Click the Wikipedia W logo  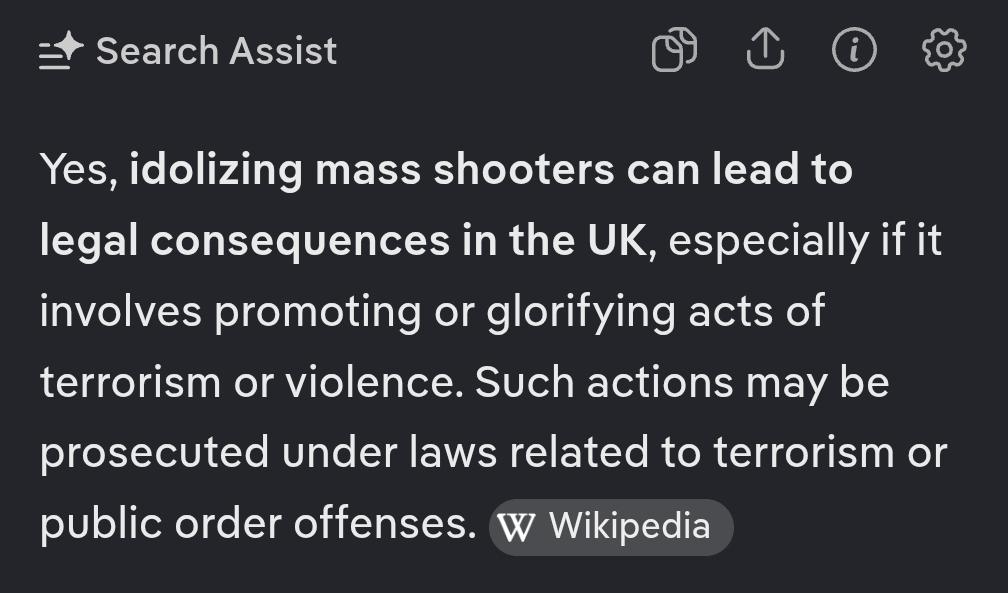[x=516, y=526]
